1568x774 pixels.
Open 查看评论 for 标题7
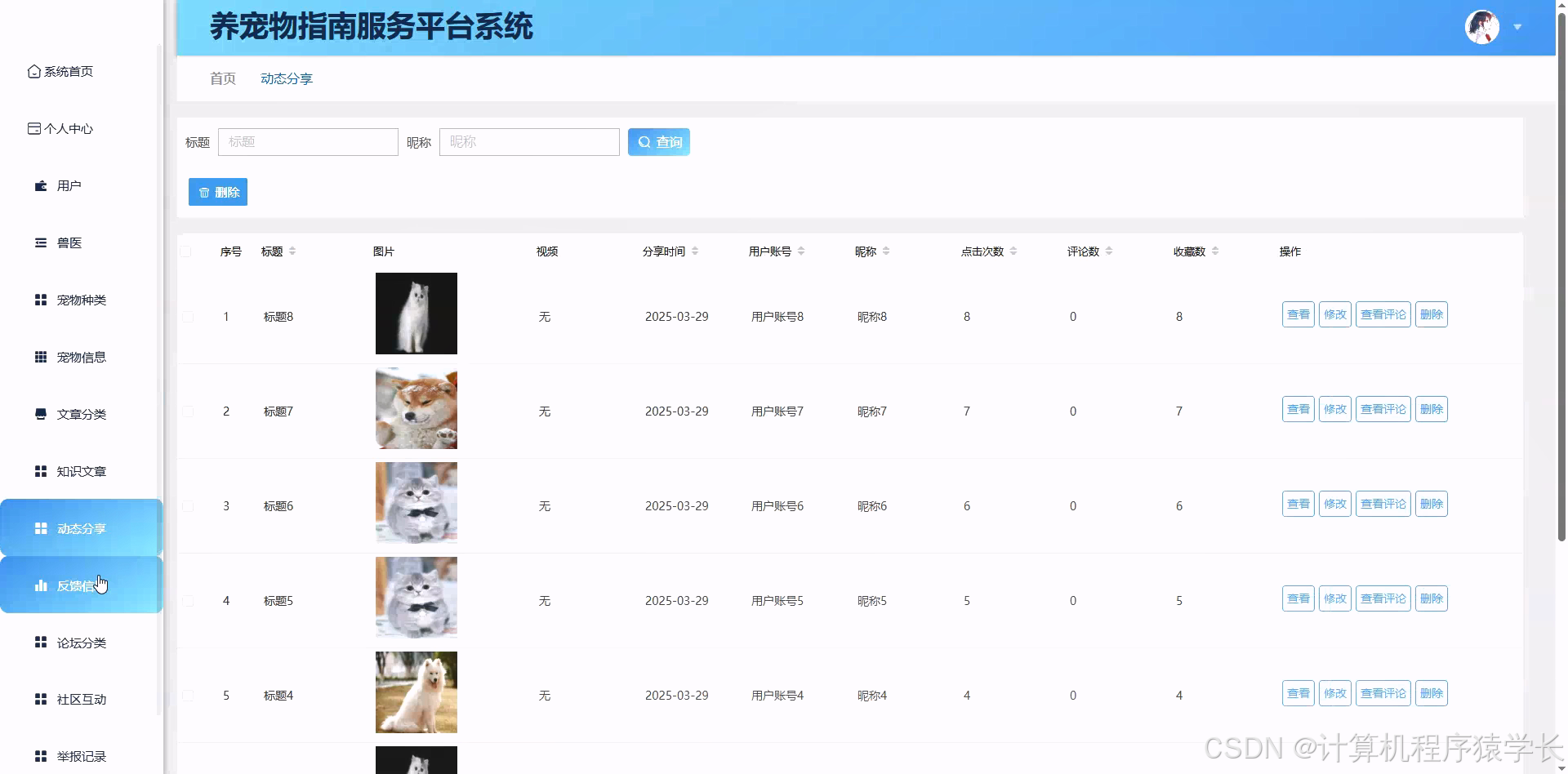click(x=1383, y=409)
